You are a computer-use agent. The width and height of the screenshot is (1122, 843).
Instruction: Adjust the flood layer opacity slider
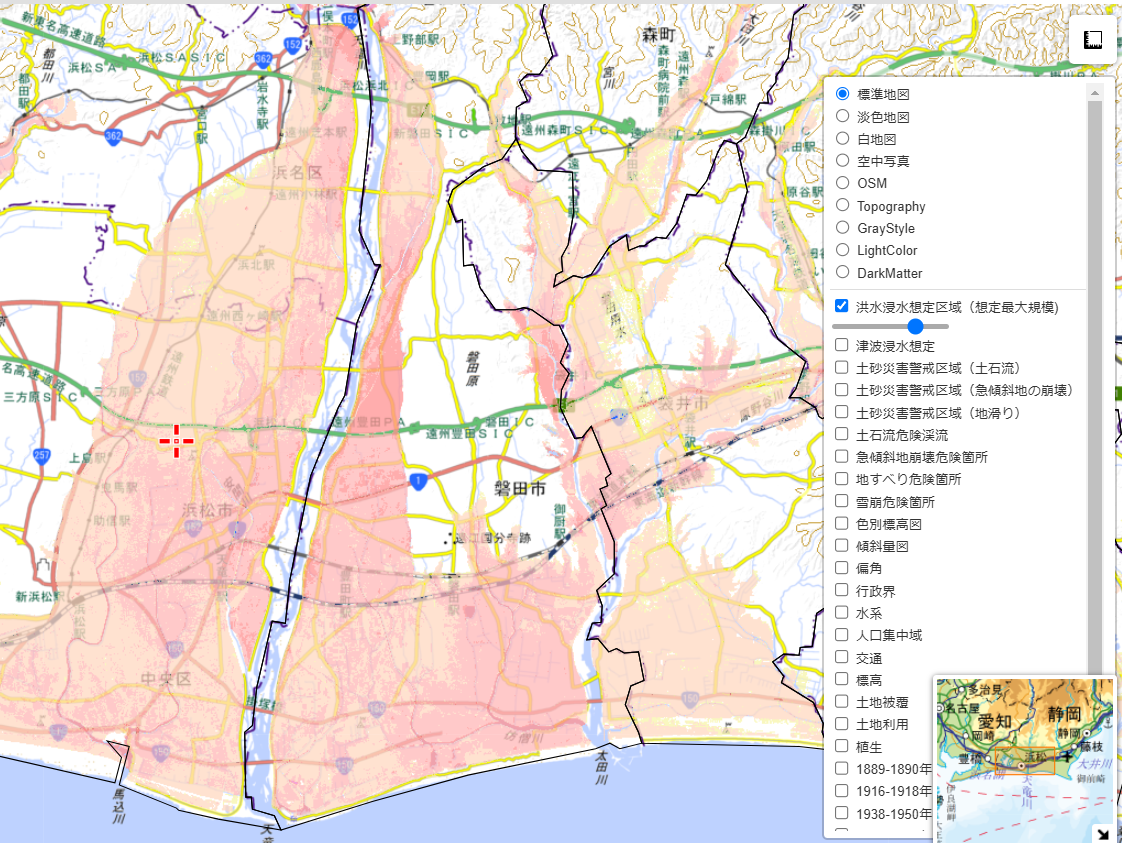[x=916, y=326]
